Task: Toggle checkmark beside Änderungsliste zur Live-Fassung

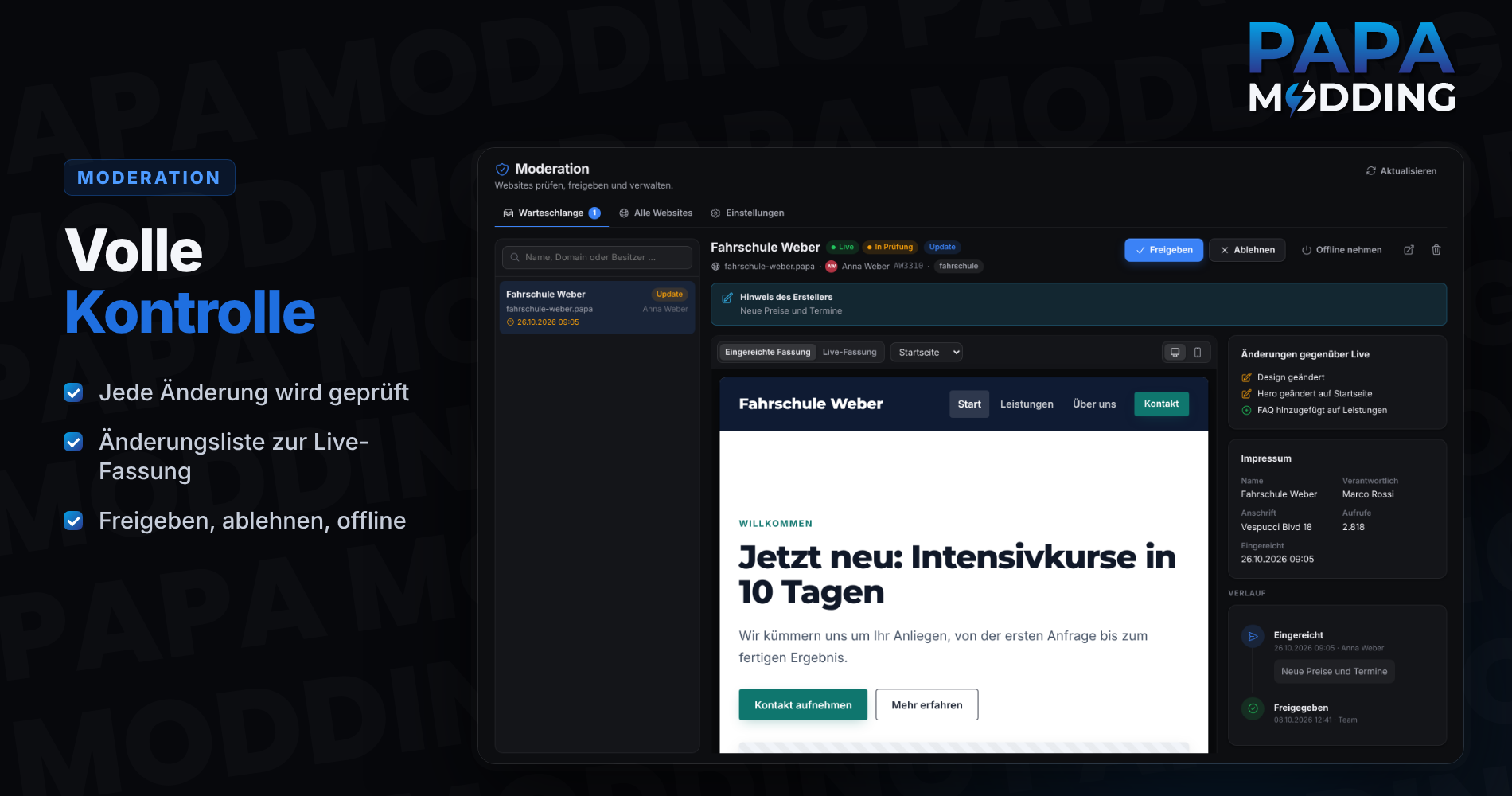Action: (73, 442)
